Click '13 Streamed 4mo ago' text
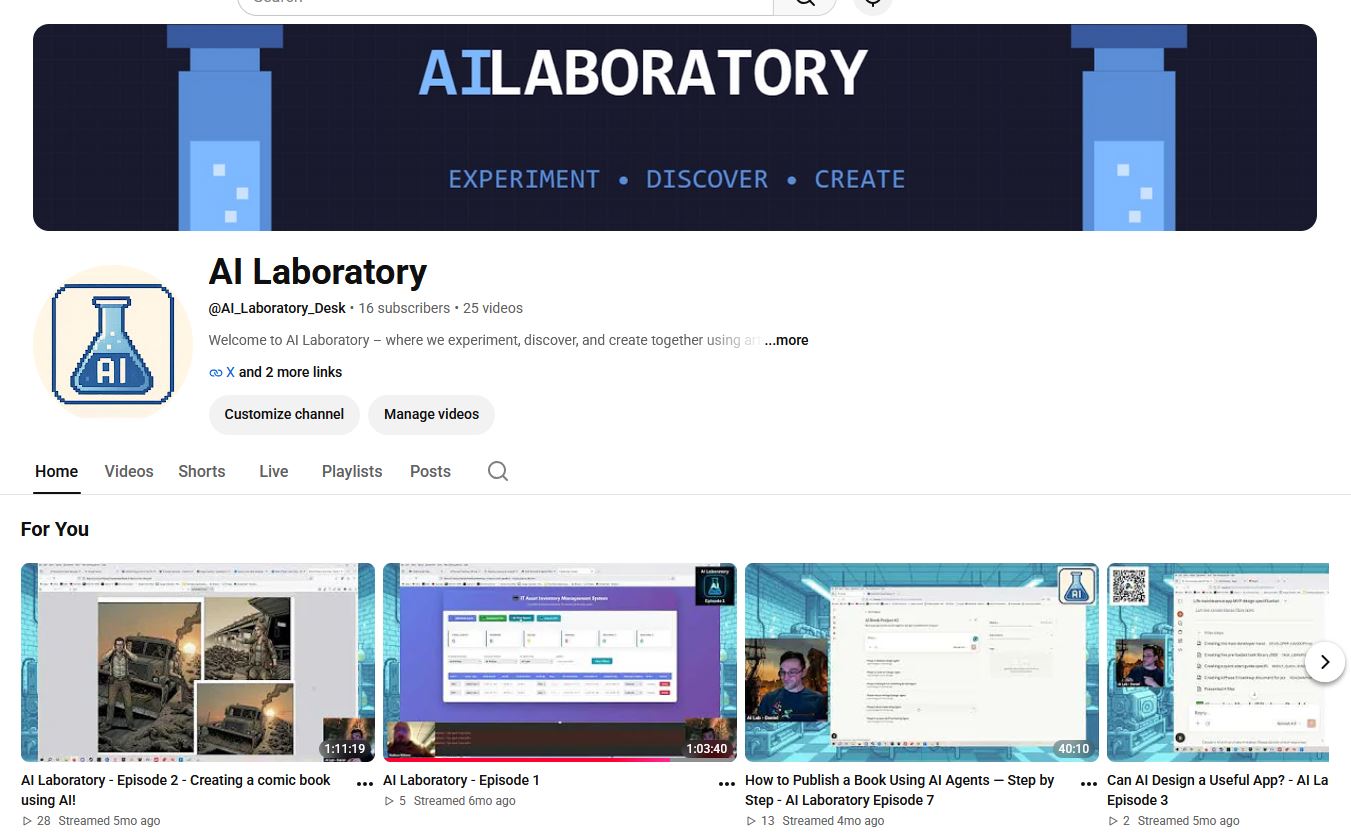Viewport: 1351px width, 839px height. (x=815, y=820)
